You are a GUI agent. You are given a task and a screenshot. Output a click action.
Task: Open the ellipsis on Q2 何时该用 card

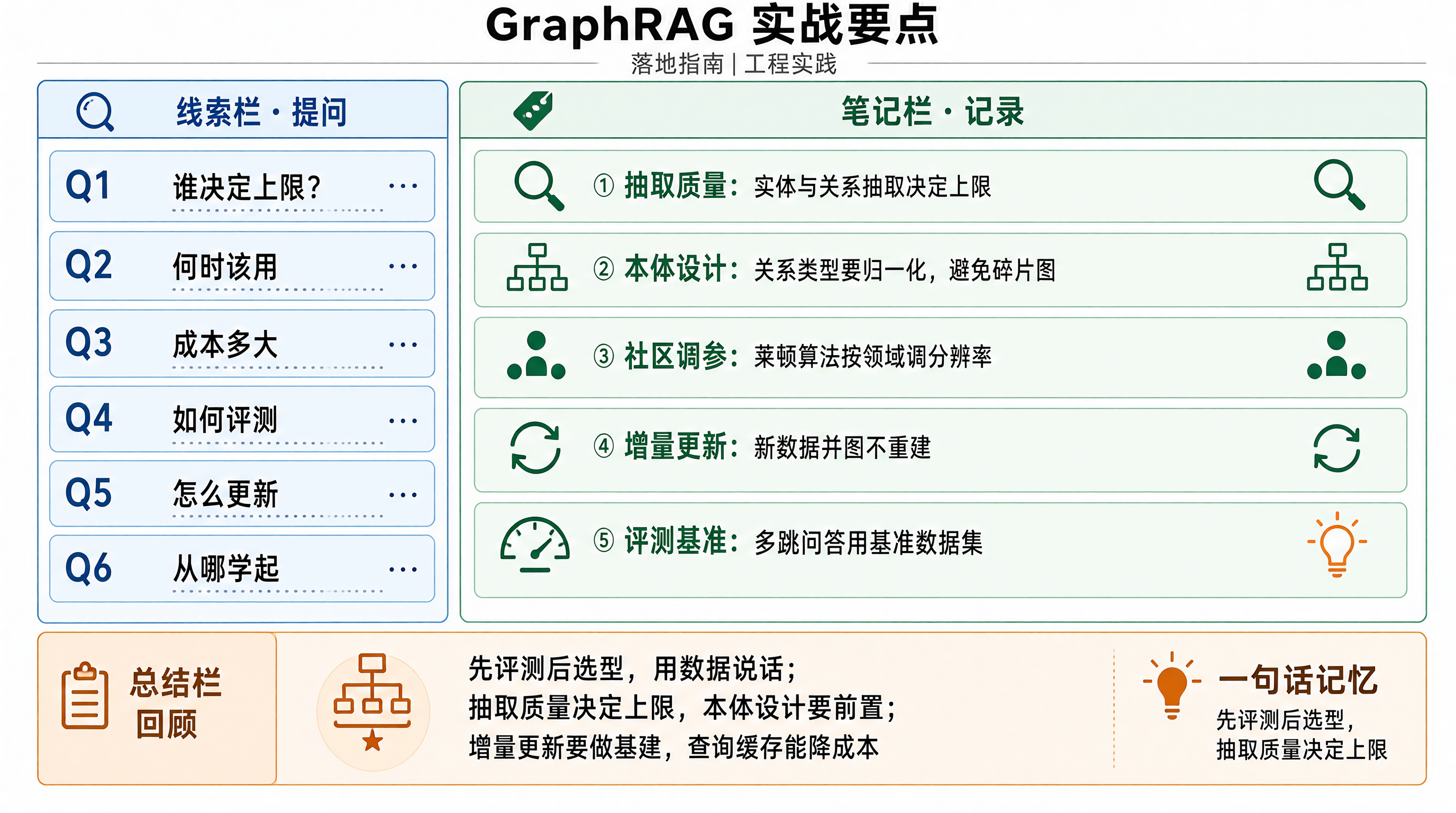[x=404, y=266]
